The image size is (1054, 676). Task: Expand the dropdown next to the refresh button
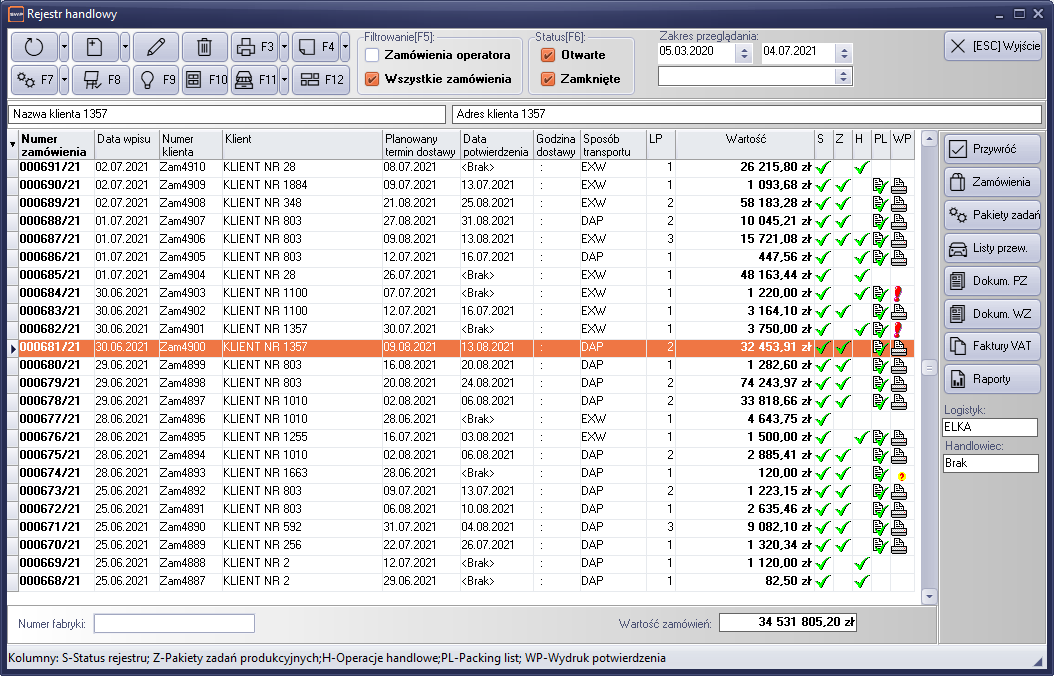pos(64,46)
